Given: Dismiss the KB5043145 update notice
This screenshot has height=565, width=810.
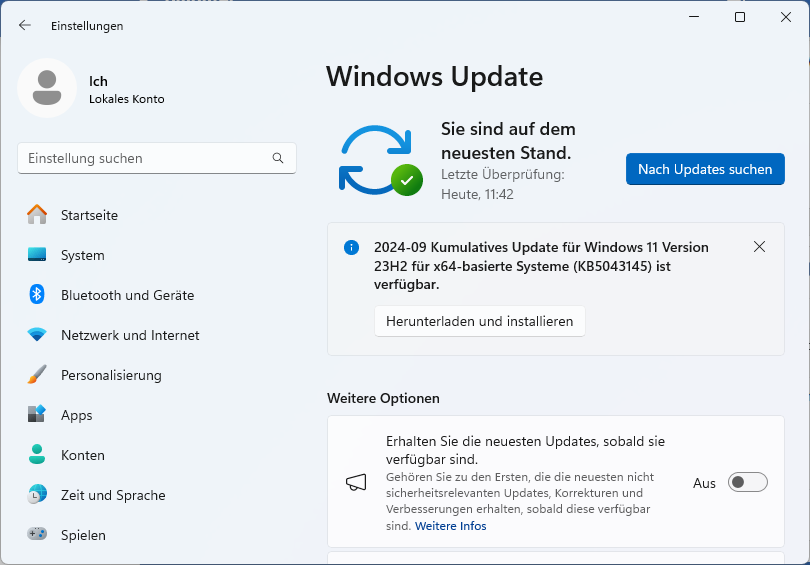Looking at the screenshot, I should (x=759, y=247).
